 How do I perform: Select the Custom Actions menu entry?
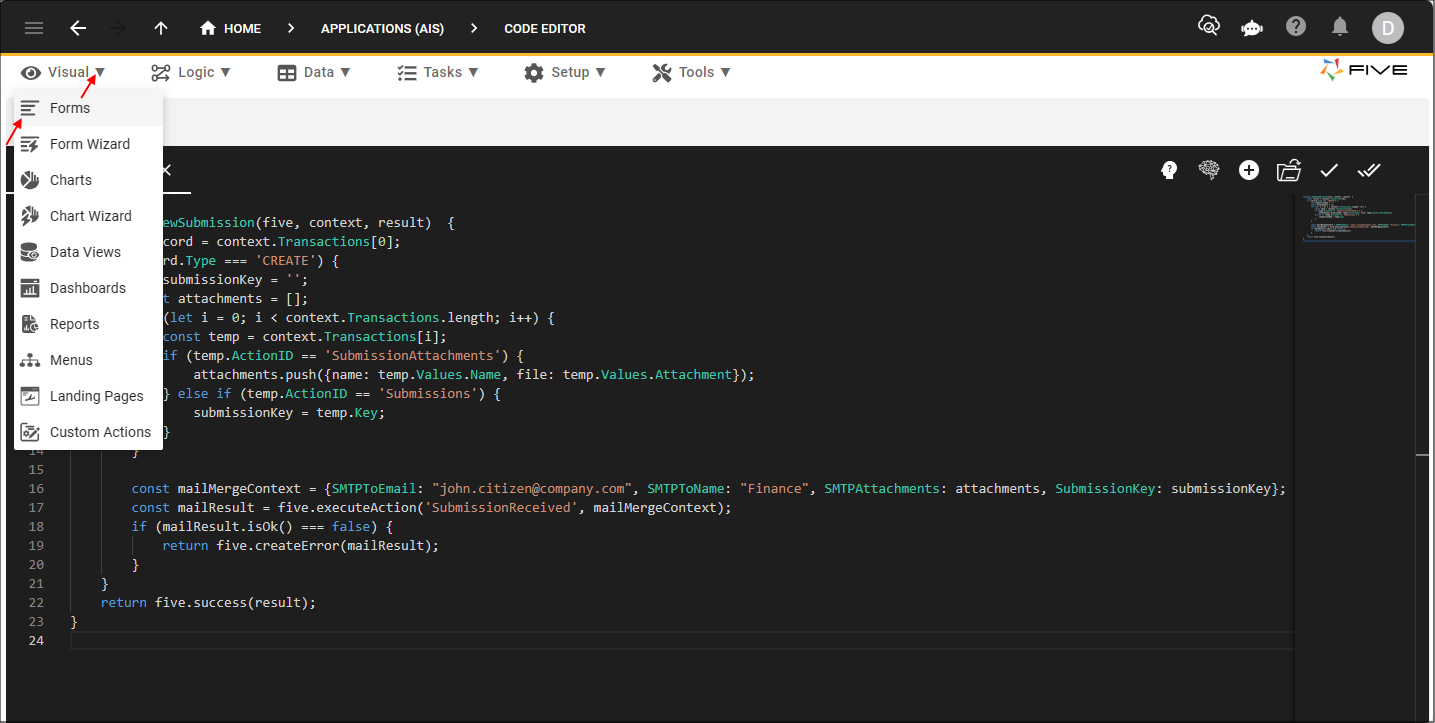pos(100,432)
